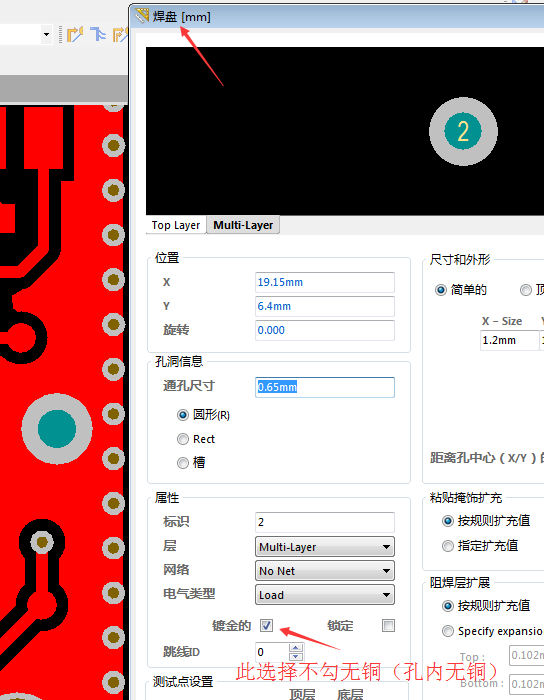Select the large teal-holed pad on PCB
This screenshot has width=544, height=700.
point(57,429)
